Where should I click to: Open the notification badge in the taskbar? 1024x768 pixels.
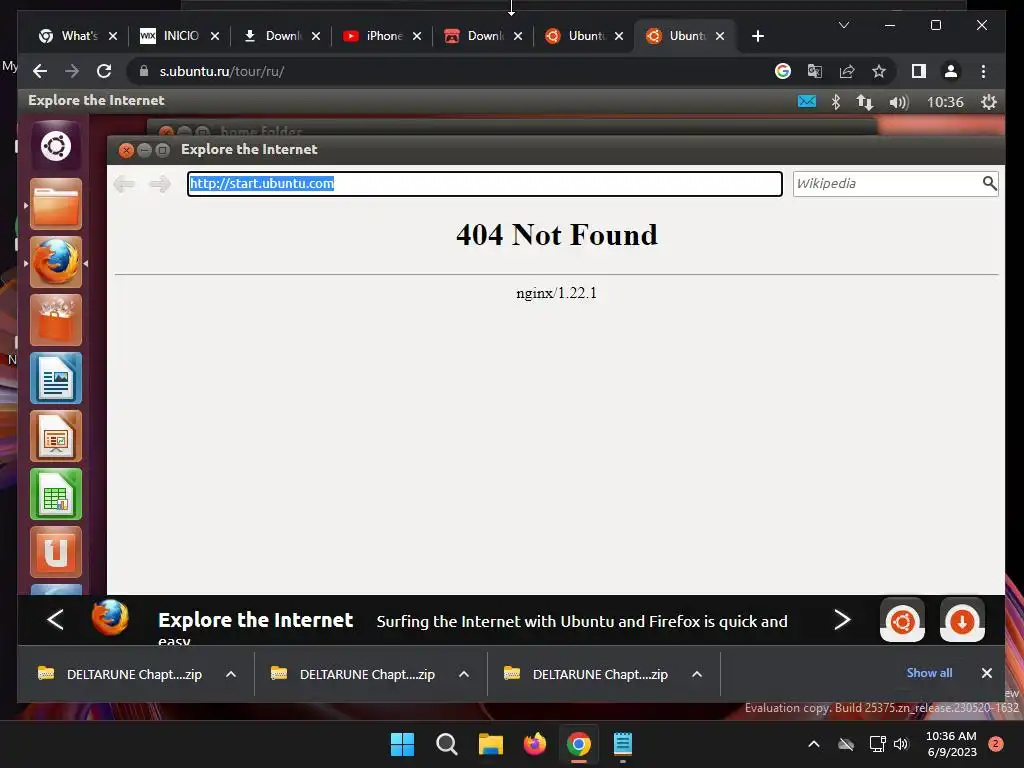(x=996, y=744)
